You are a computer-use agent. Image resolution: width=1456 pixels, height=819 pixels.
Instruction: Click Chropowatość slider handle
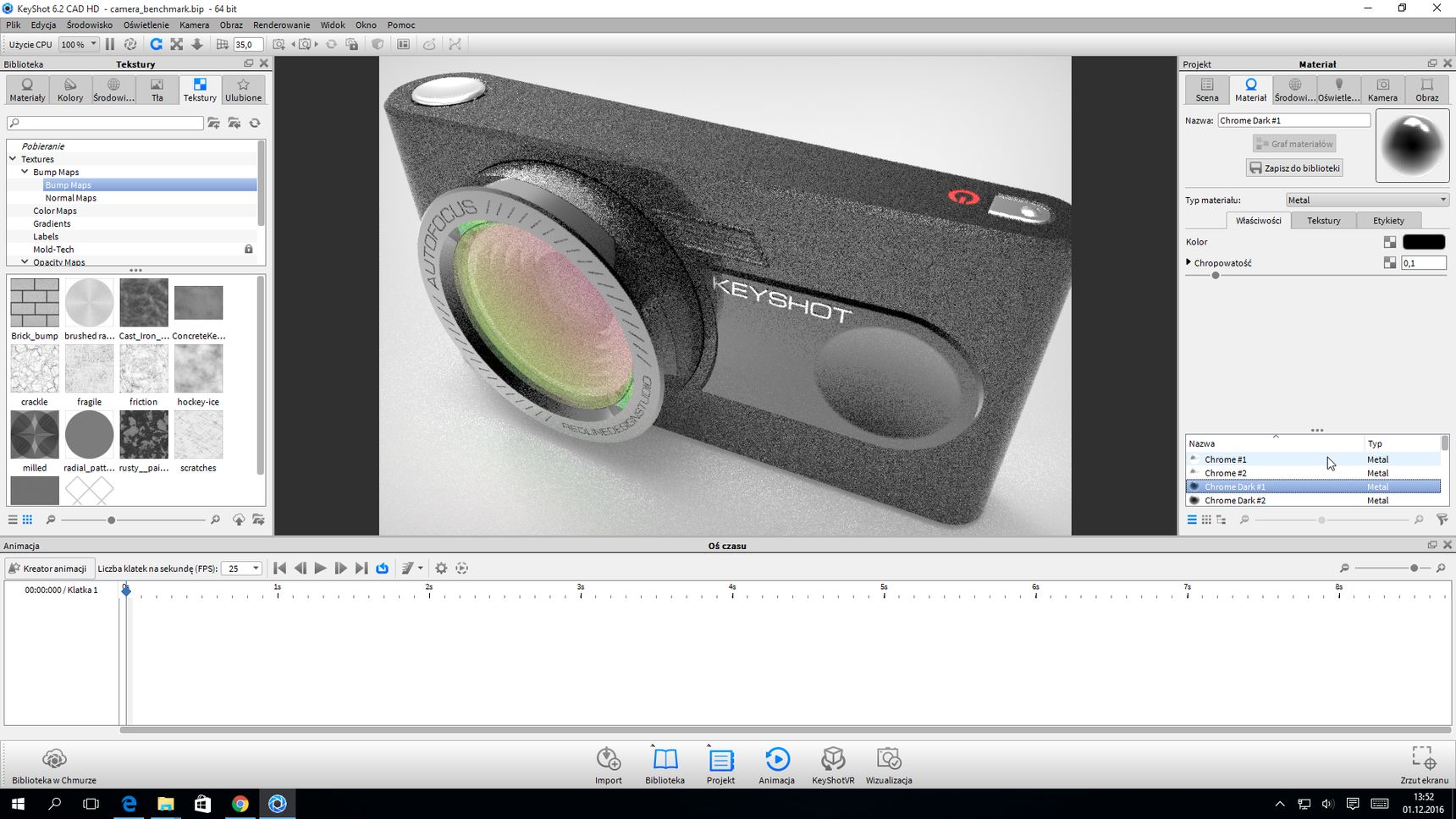coord(1216,275)
